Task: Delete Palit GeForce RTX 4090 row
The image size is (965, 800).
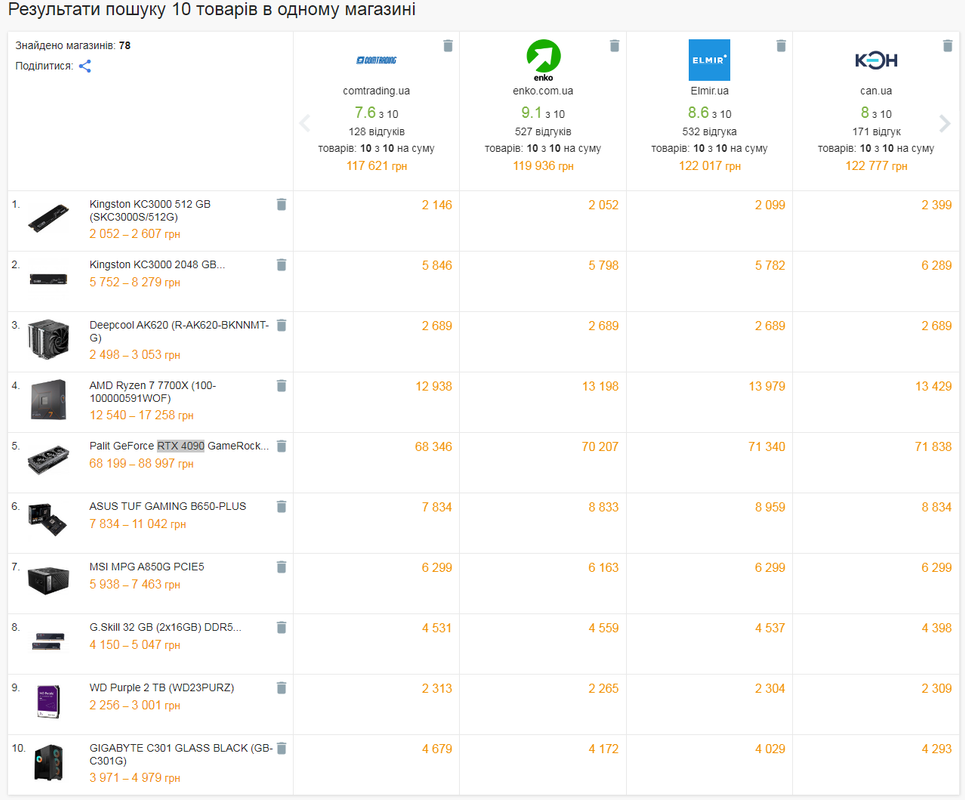Action: pos(281,446)
